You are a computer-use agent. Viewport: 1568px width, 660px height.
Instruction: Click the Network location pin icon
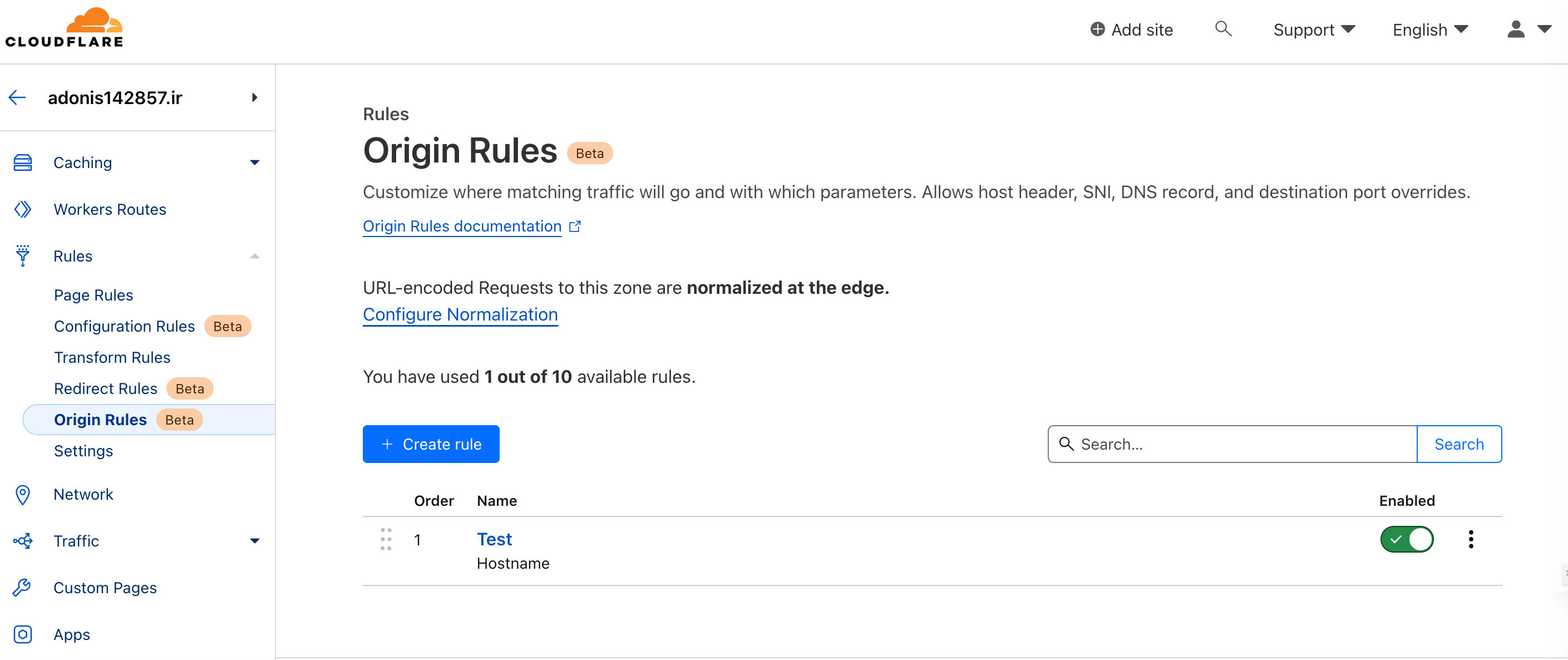[22, 494]
